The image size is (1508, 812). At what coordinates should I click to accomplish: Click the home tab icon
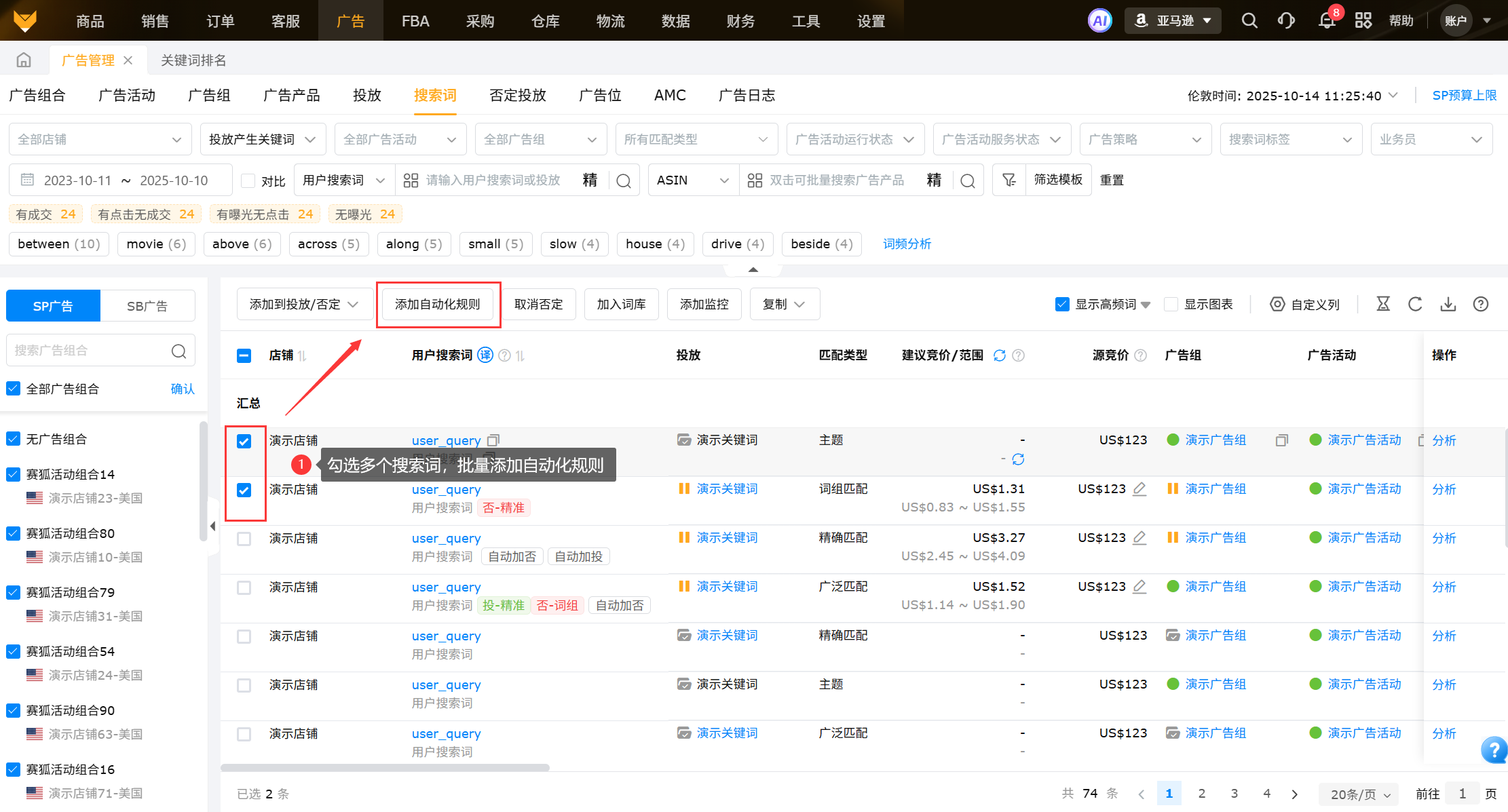(24, 60)
